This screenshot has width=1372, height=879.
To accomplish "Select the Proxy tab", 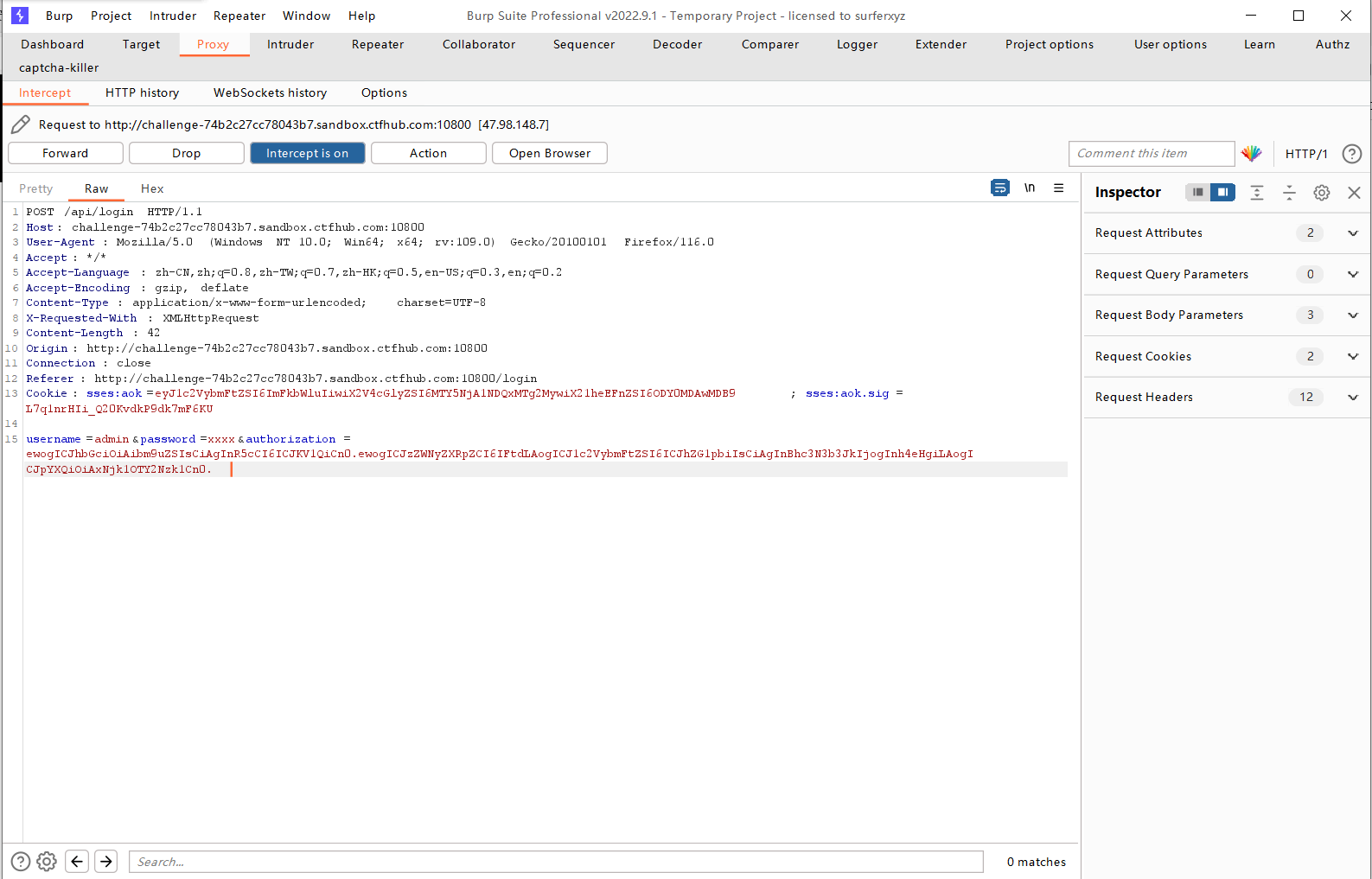I will pos(214,44).
